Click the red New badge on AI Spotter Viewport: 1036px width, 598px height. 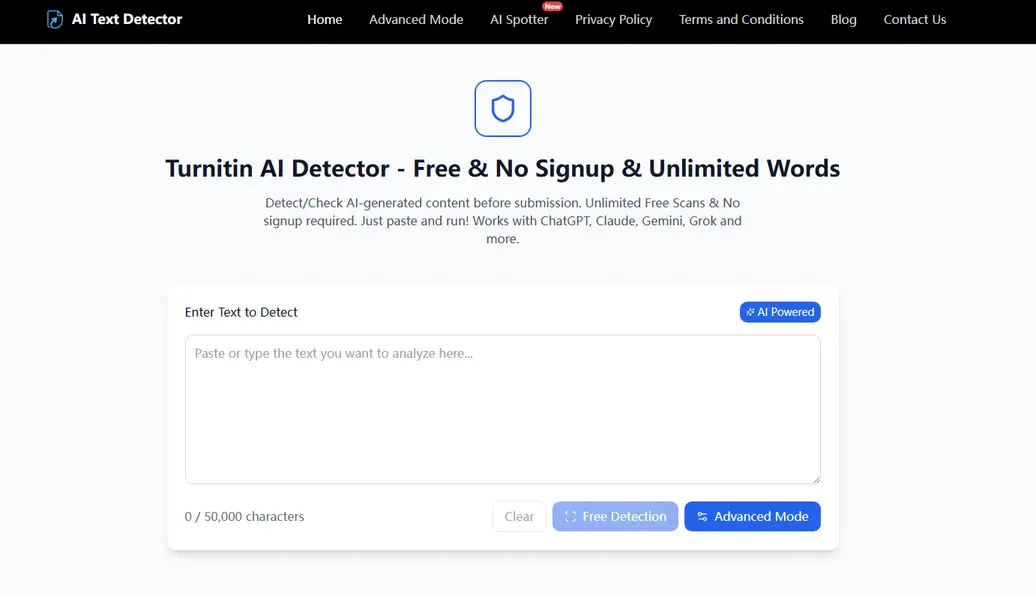(552, 6)
